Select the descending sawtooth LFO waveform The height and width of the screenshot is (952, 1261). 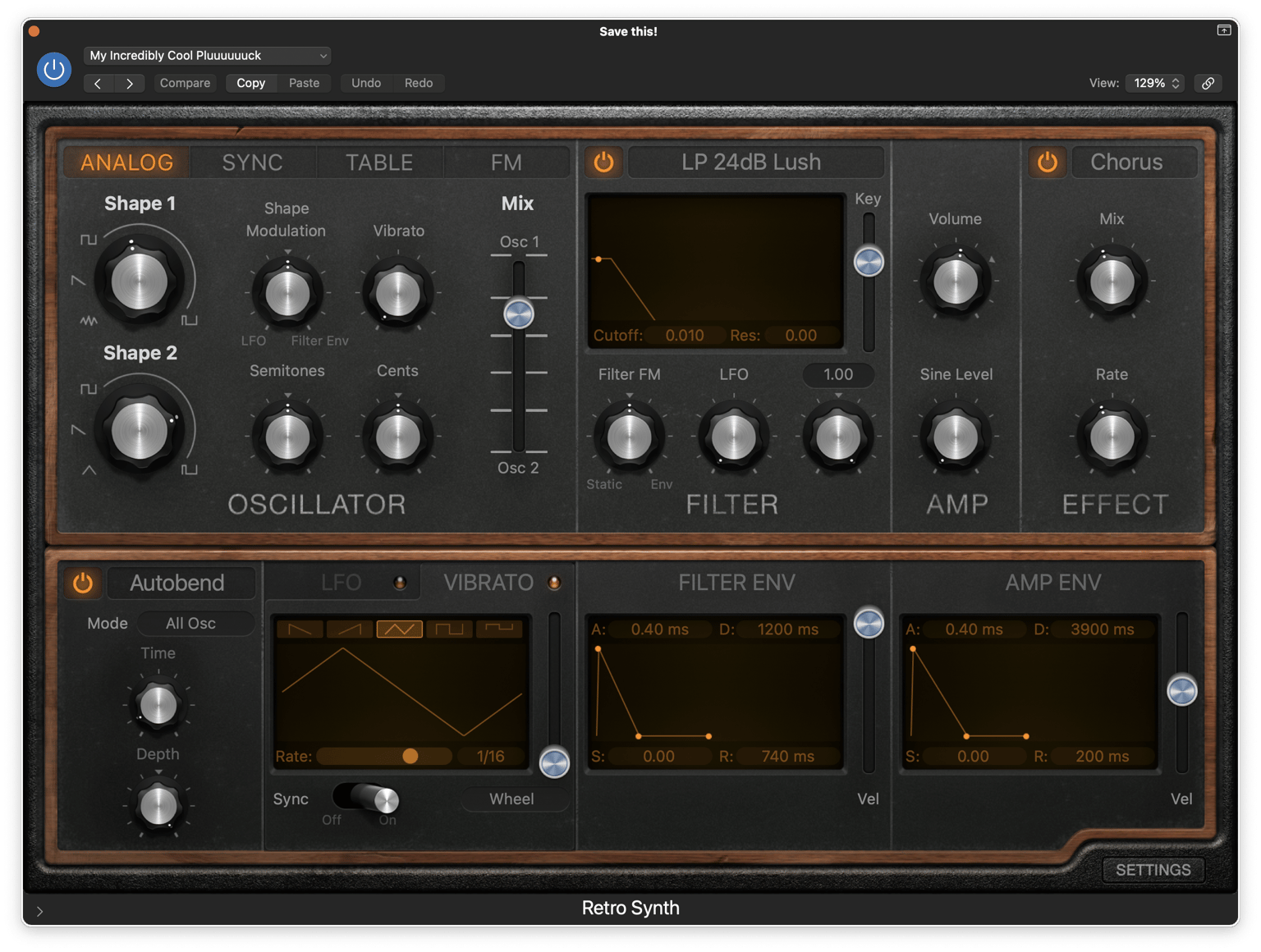tap(300, 629)
